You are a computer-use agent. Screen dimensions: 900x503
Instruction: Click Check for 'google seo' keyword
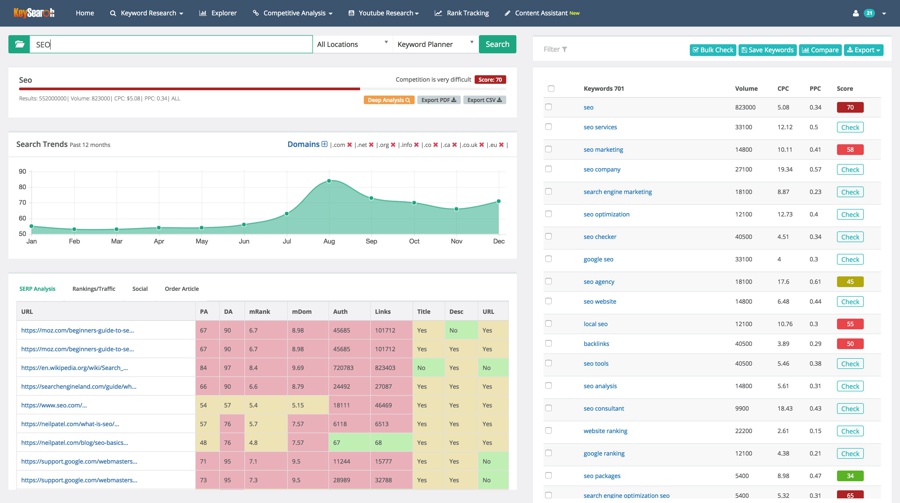[849, 260]
